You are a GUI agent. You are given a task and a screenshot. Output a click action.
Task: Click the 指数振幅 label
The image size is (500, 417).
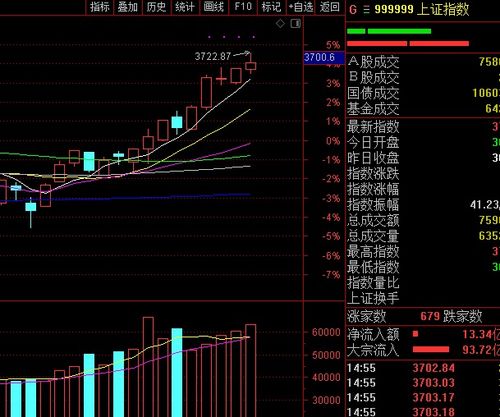(373, 204)
